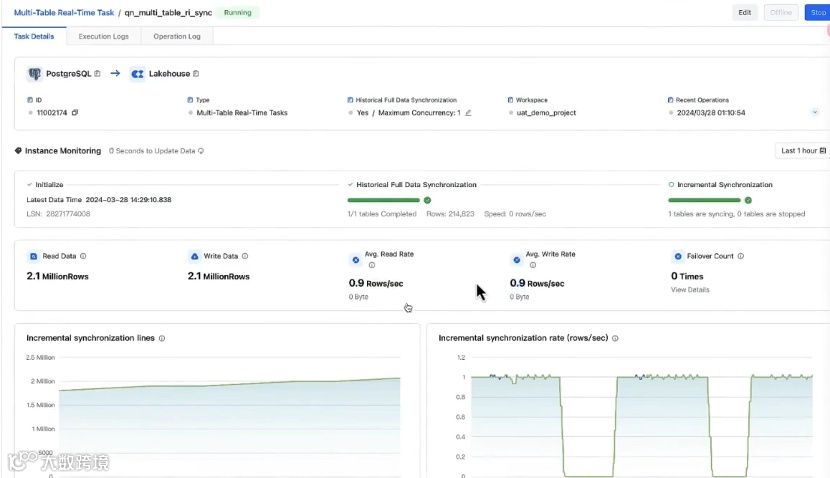Screen dimensions: 830x478
Task: Show Read Data info tooltip icon
Action: (83, 256)
